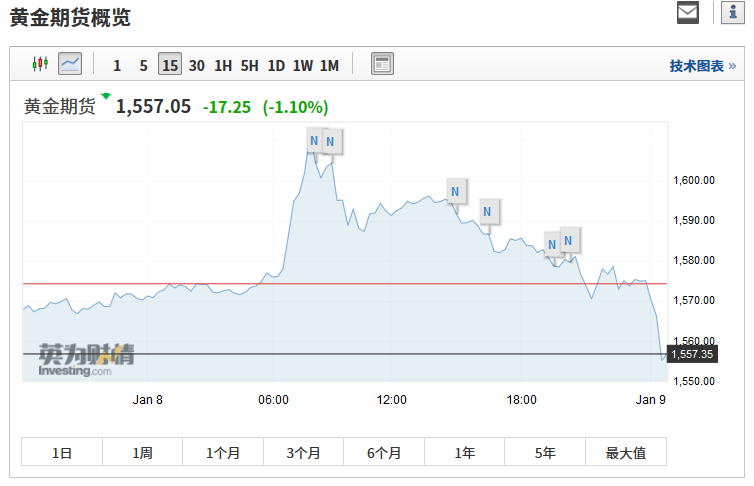
Task: Click the envelope mail icon
Action: (688, 13)
